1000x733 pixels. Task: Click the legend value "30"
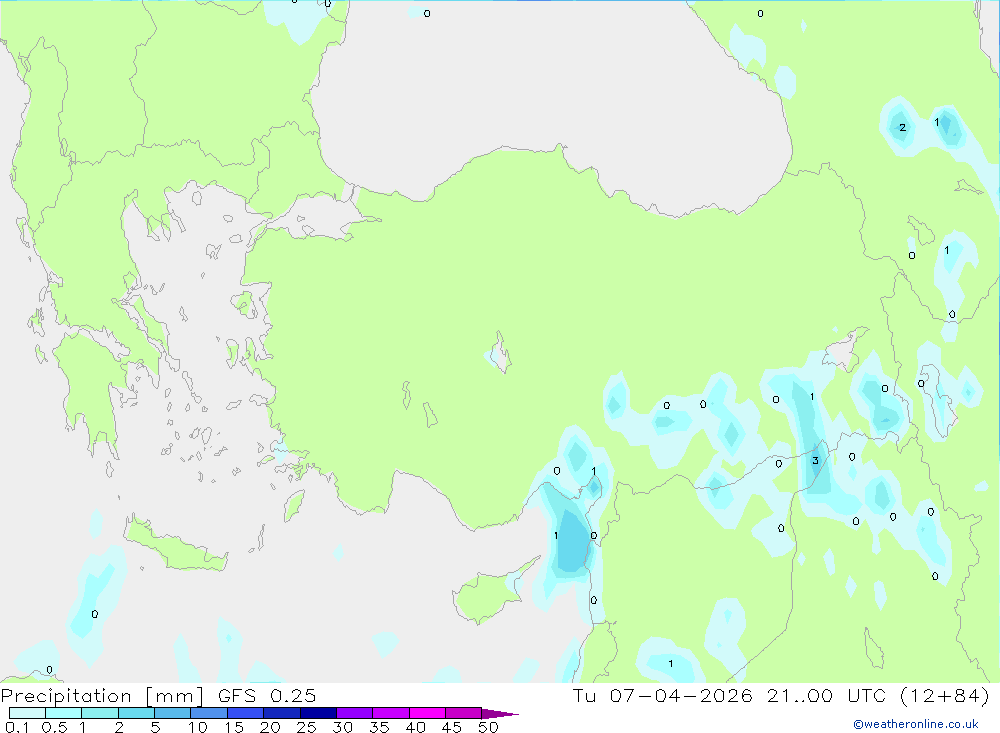tap(342, 727)
